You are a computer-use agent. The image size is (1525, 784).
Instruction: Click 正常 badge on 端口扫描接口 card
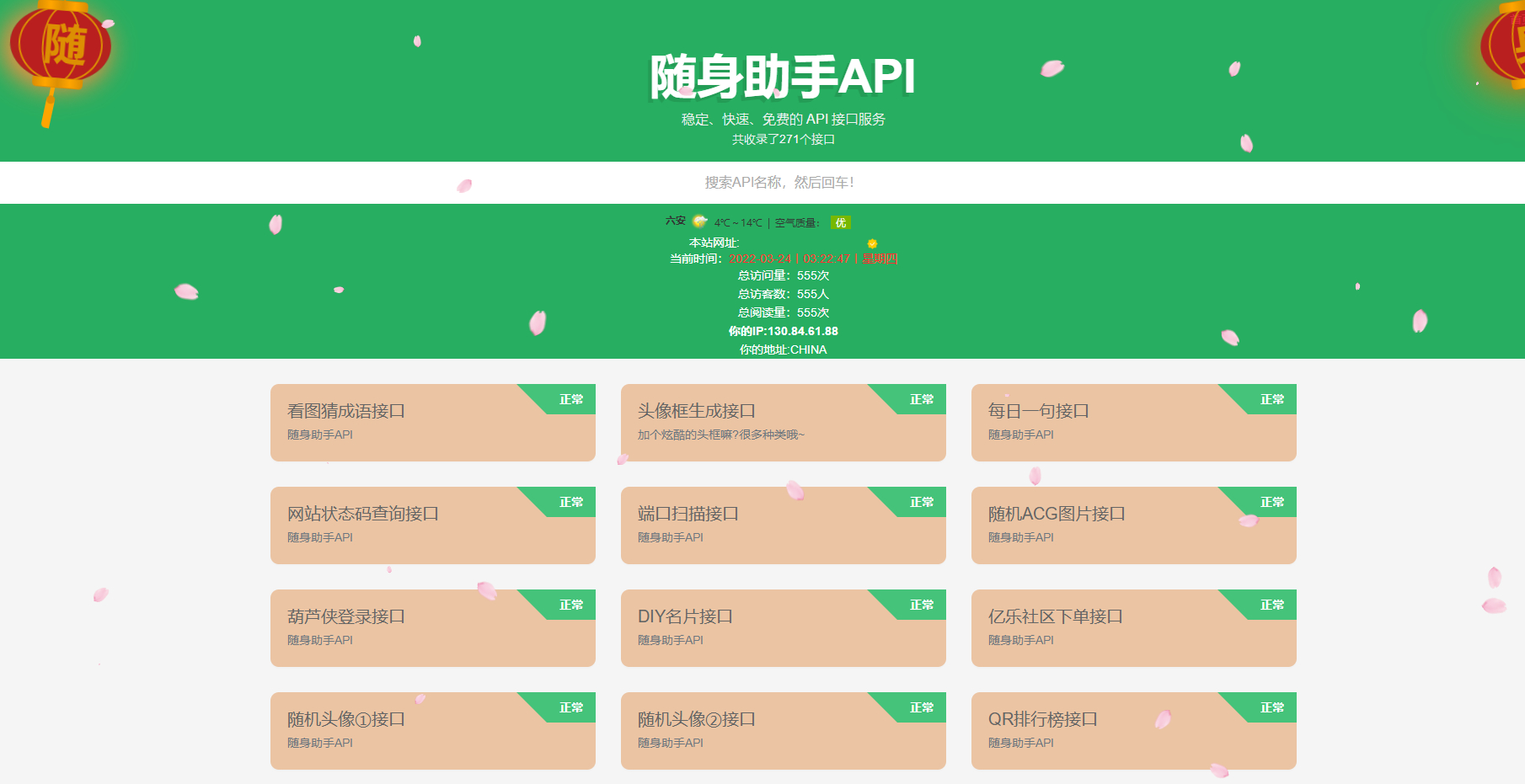click(922, 502)
